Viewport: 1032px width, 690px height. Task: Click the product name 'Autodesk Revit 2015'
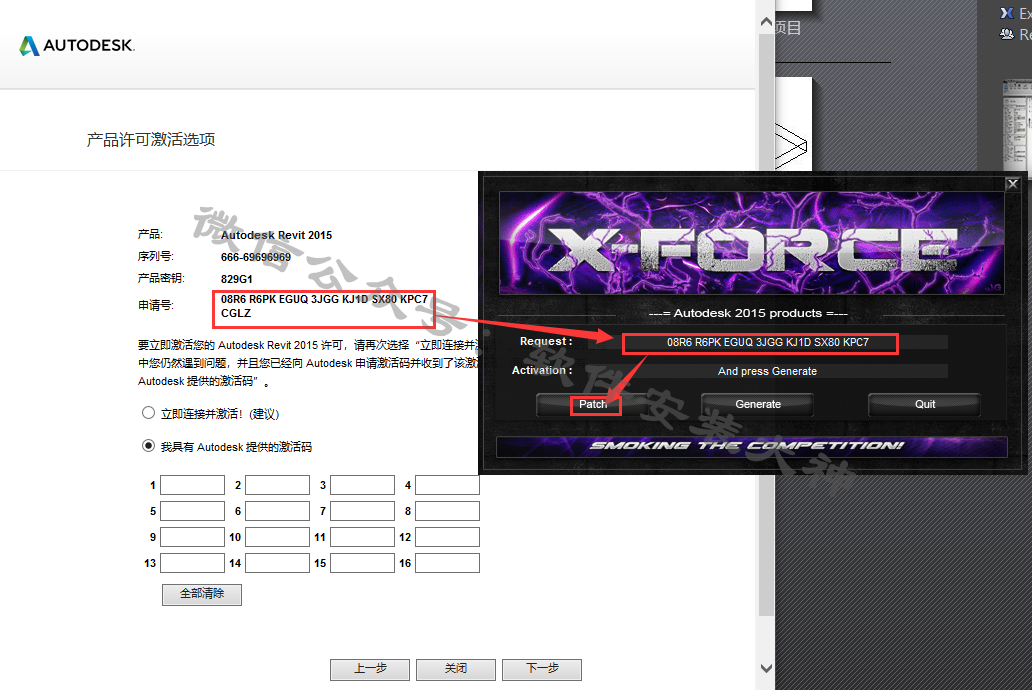(x=276, y=235)
